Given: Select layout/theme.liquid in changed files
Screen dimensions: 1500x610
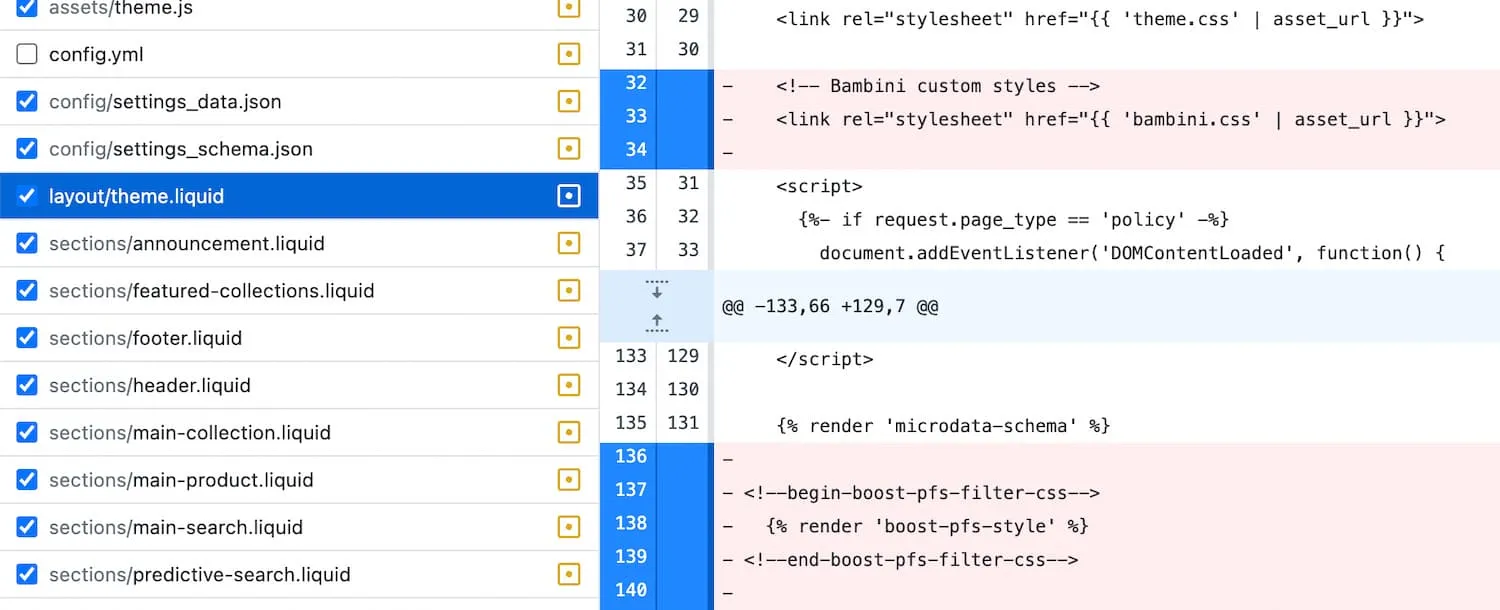Looking at the screenshot, I should click(299, 196).
